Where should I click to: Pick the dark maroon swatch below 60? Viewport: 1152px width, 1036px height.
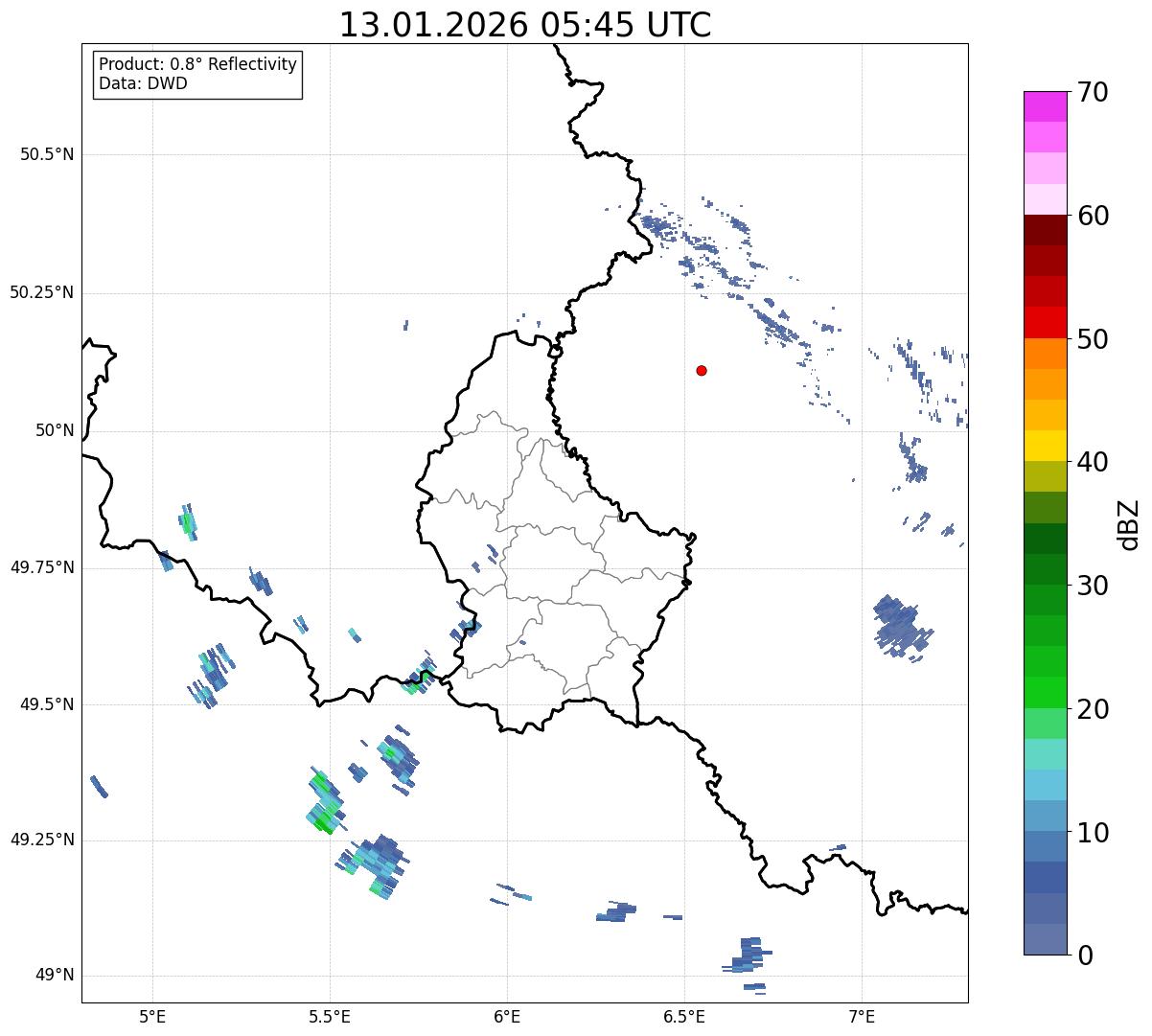click(1045, 230)
